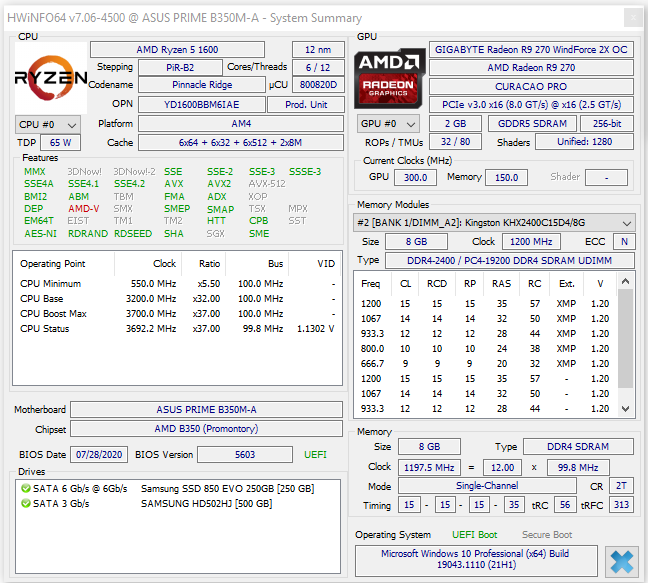Click the GIGABYTE Radeon R9 270 WindForce field
Screen dimensions: 648x583
click(x=530, y=50)
